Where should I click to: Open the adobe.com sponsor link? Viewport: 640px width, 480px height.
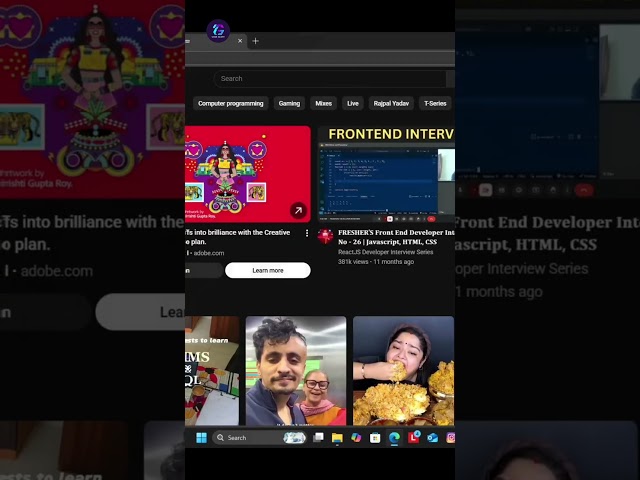tap(209, 253)
